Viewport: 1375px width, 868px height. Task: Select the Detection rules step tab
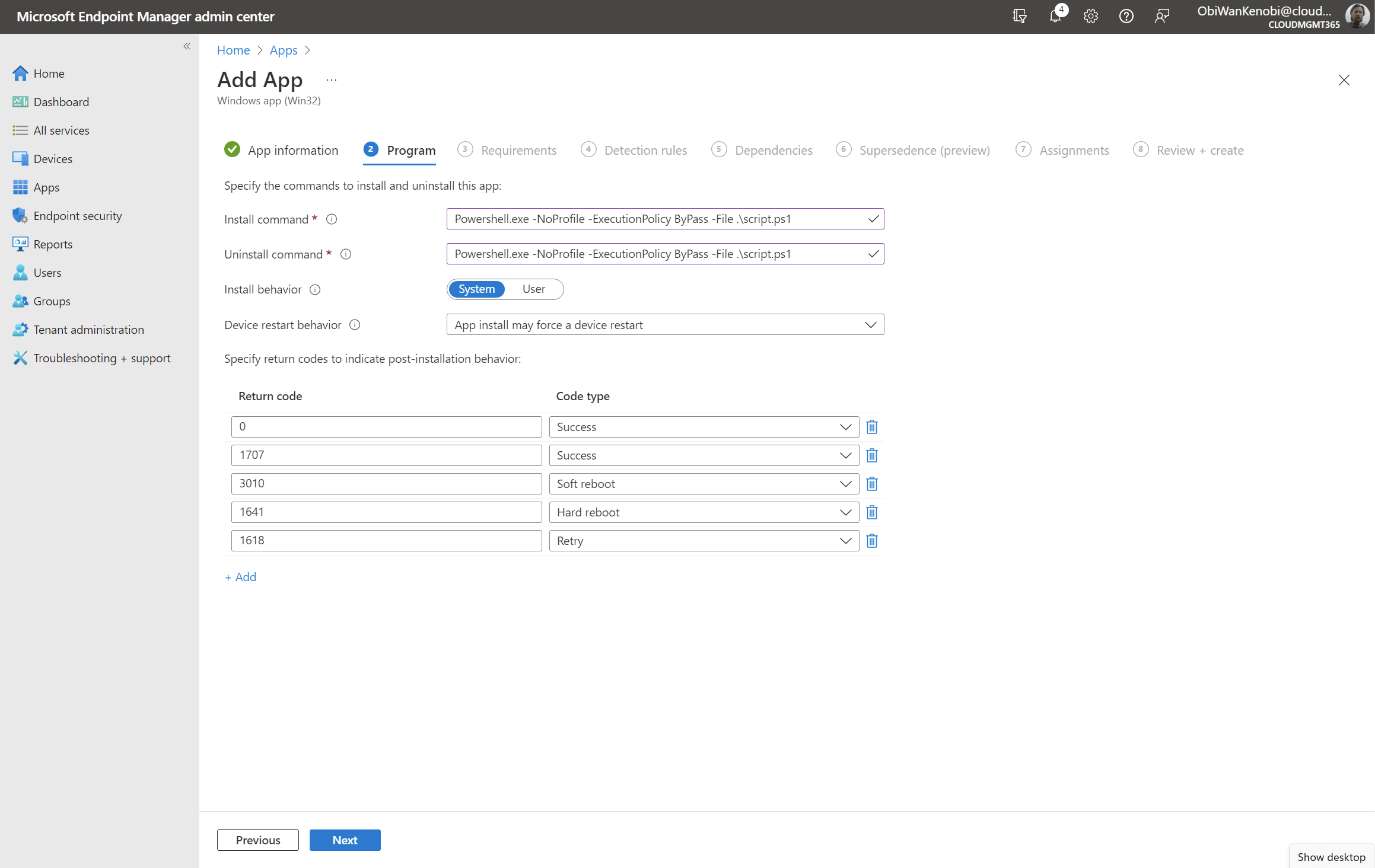click(634, 150)
